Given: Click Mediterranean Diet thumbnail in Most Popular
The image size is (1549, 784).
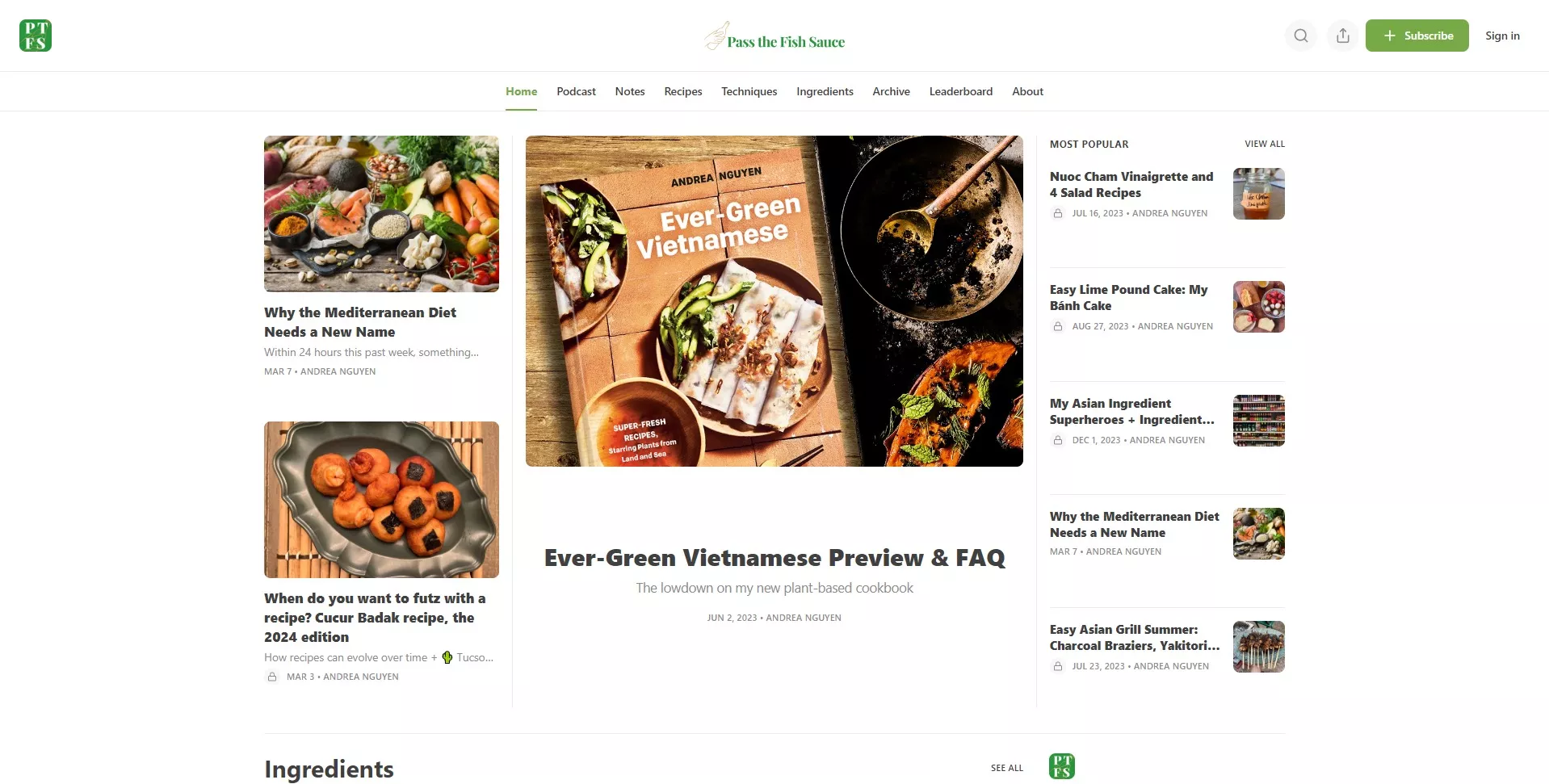Looking at the screenshot, I should [1259, 534].
